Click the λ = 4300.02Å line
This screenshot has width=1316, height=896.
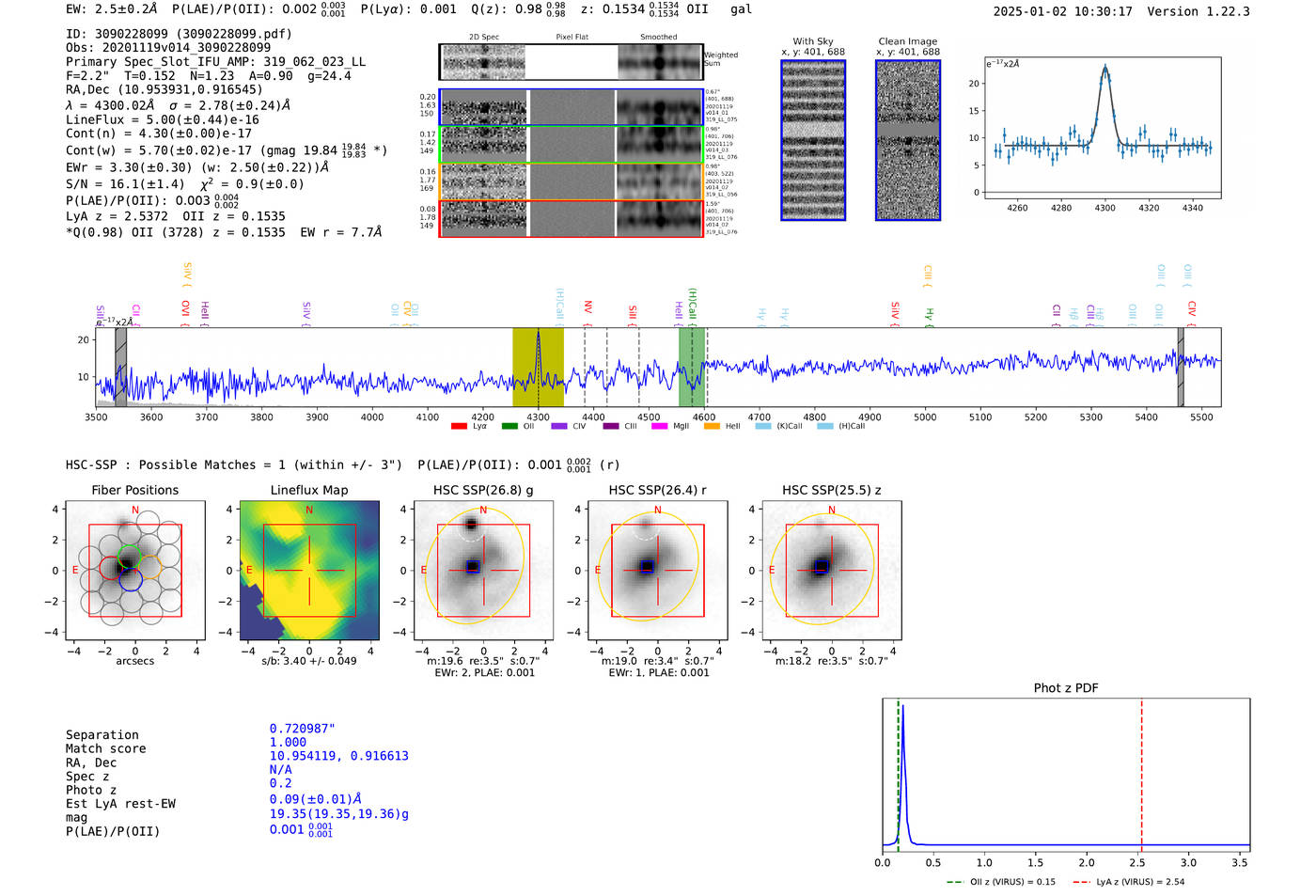coord(178,105)
